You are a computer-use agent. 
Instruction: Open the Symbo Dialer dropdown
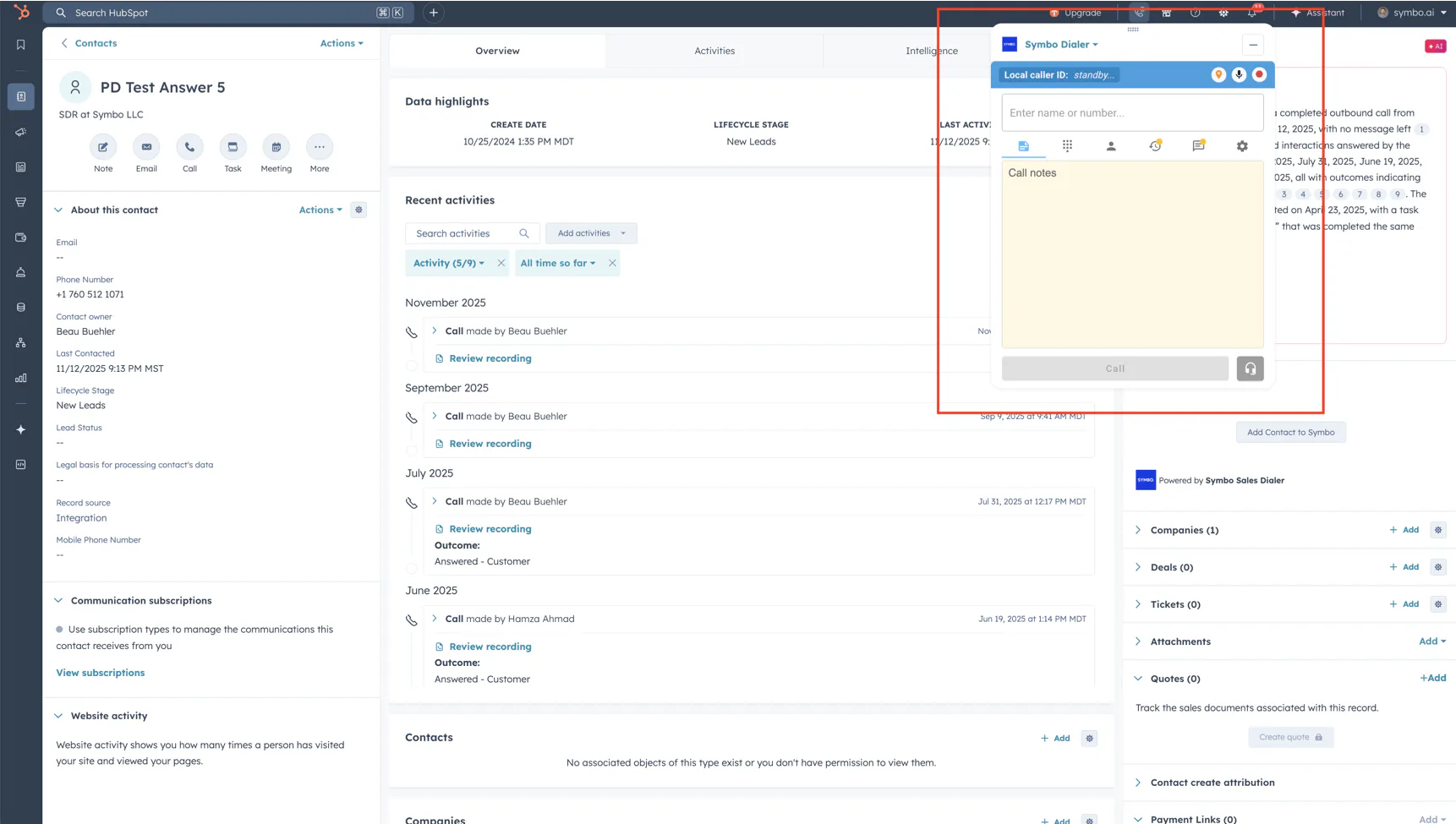click(x=1061, y=45)
